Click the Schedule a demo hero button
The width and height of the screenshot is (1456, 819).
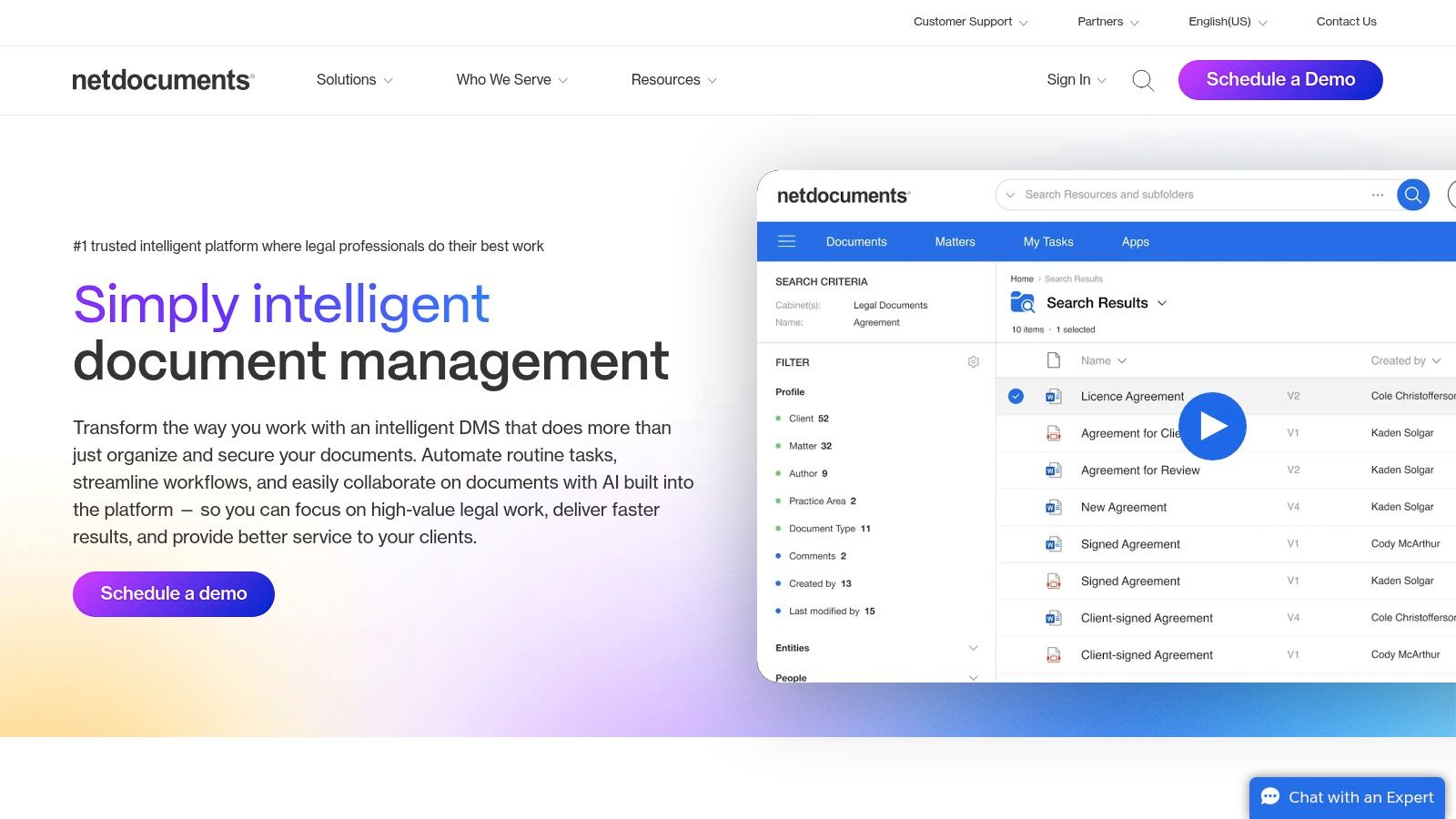click(174, 594)
